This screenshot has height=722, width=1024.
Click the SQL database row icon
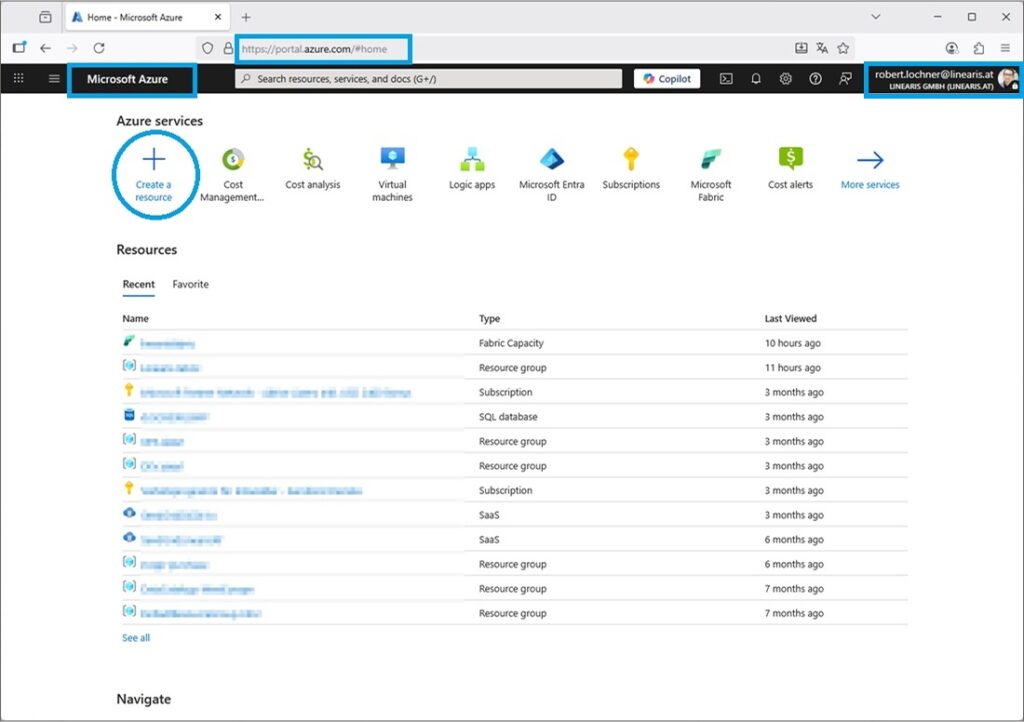pos(129,415)
